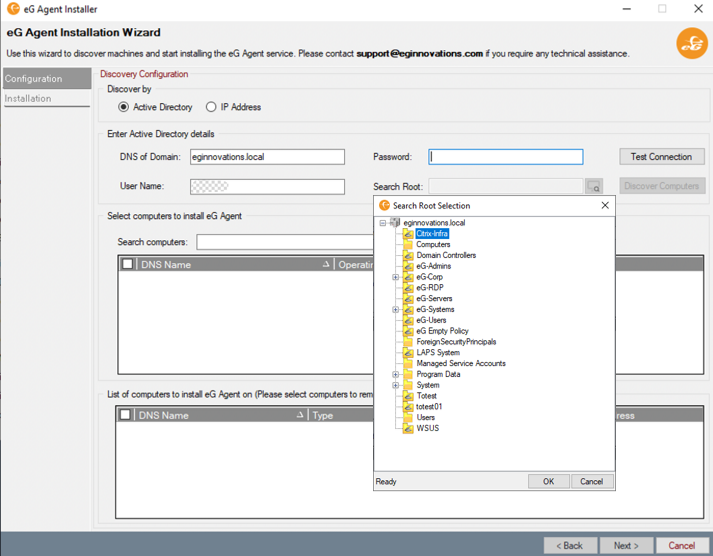Click the Search computers input field
The image size is (713, 556).
tap(285, 242)
